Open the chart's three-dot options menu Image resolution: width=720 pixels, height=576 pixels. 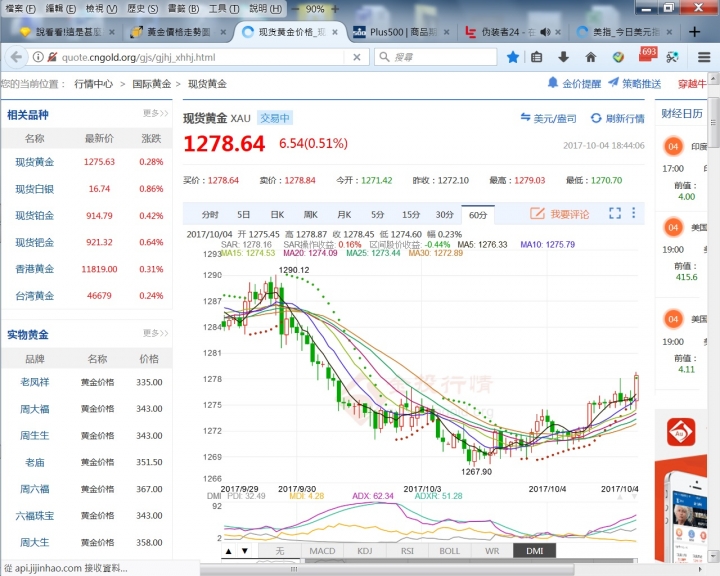point(634,214)
